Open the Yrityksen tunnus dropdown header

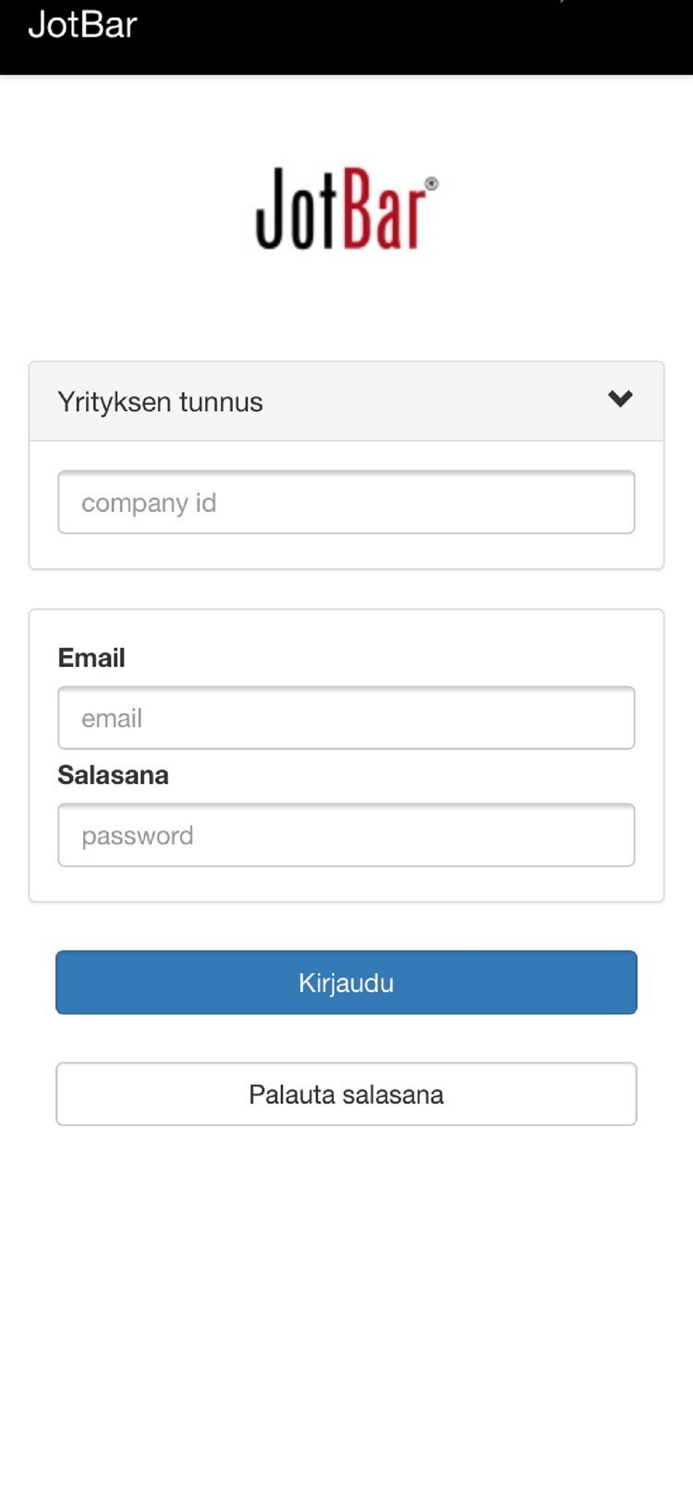346,401
